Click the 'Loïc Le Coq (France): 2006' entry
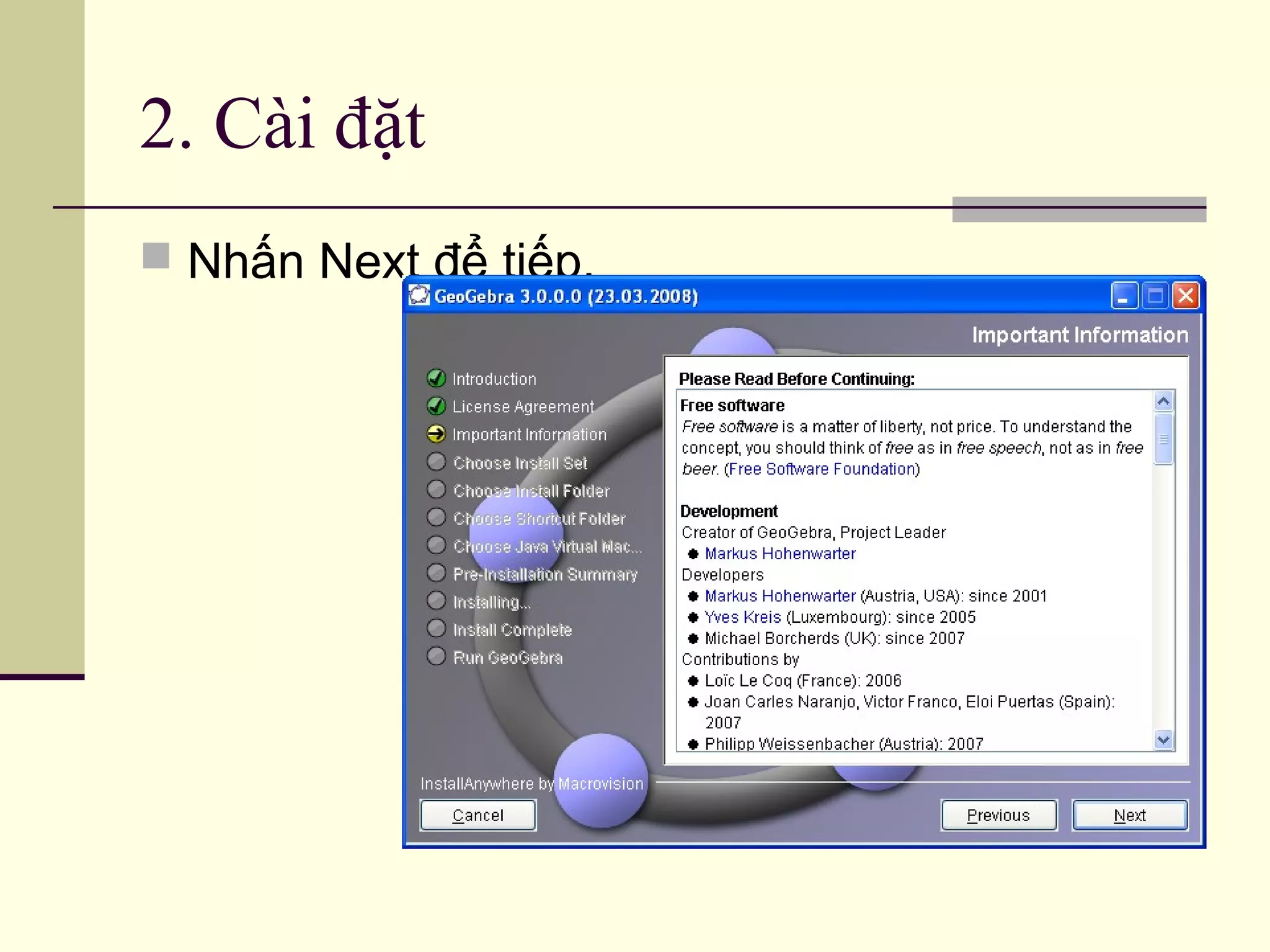1270x952 pixels. [x=803, y=681]
